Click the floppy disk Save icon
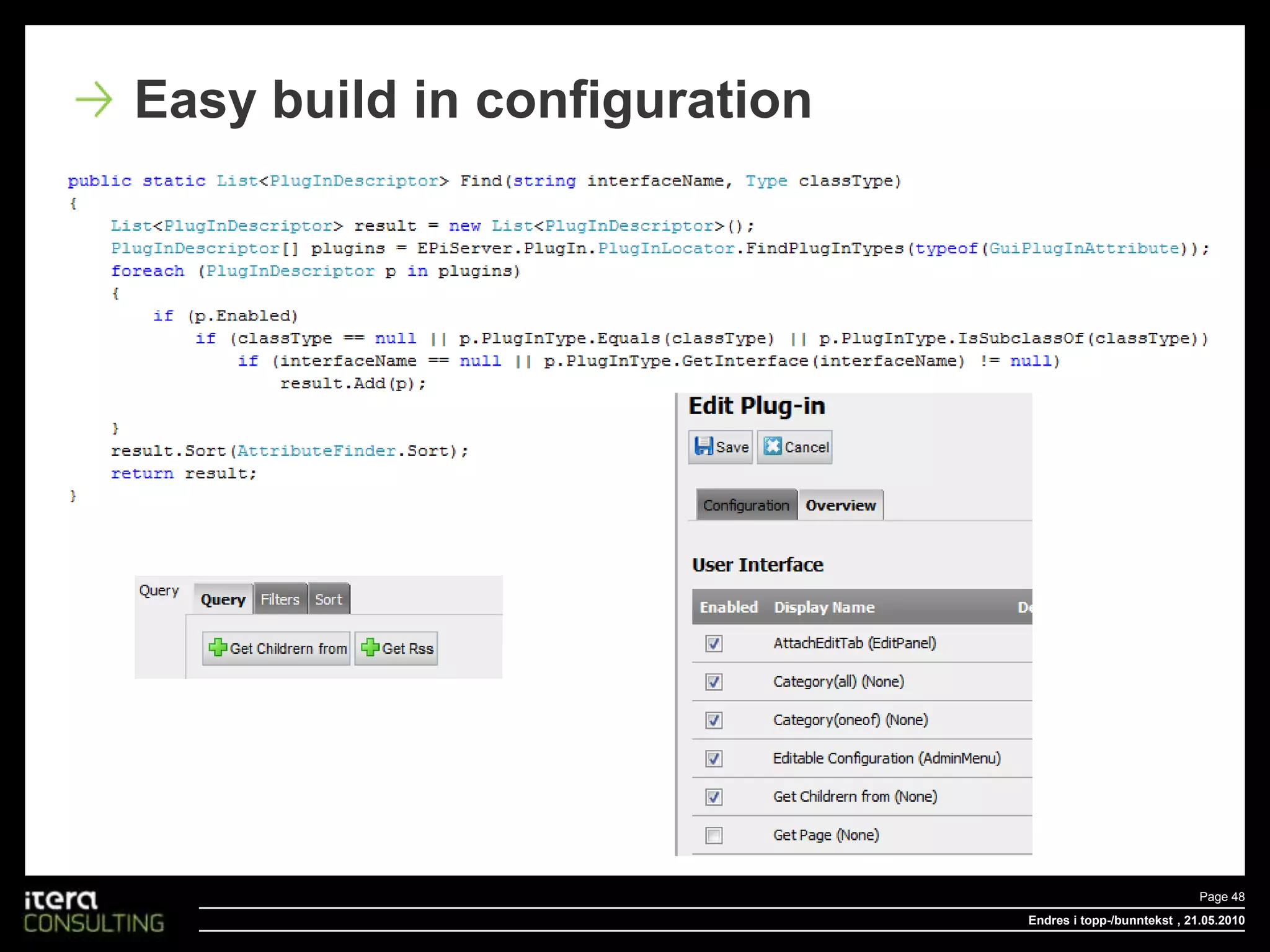Image resolution: width=1270 pixels, height=952 pixels. click(703, 446)
